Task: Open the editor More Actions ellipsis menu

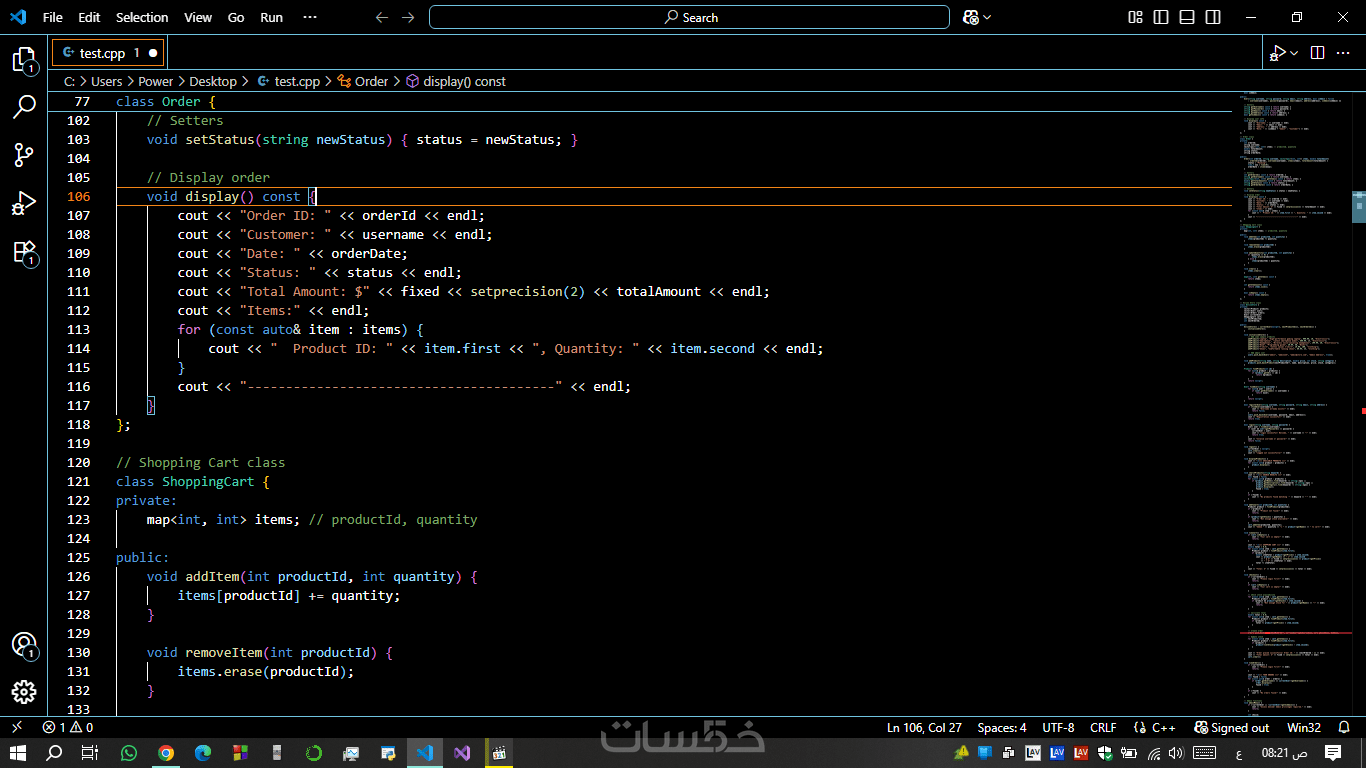Action: [x=1343, y=52]
